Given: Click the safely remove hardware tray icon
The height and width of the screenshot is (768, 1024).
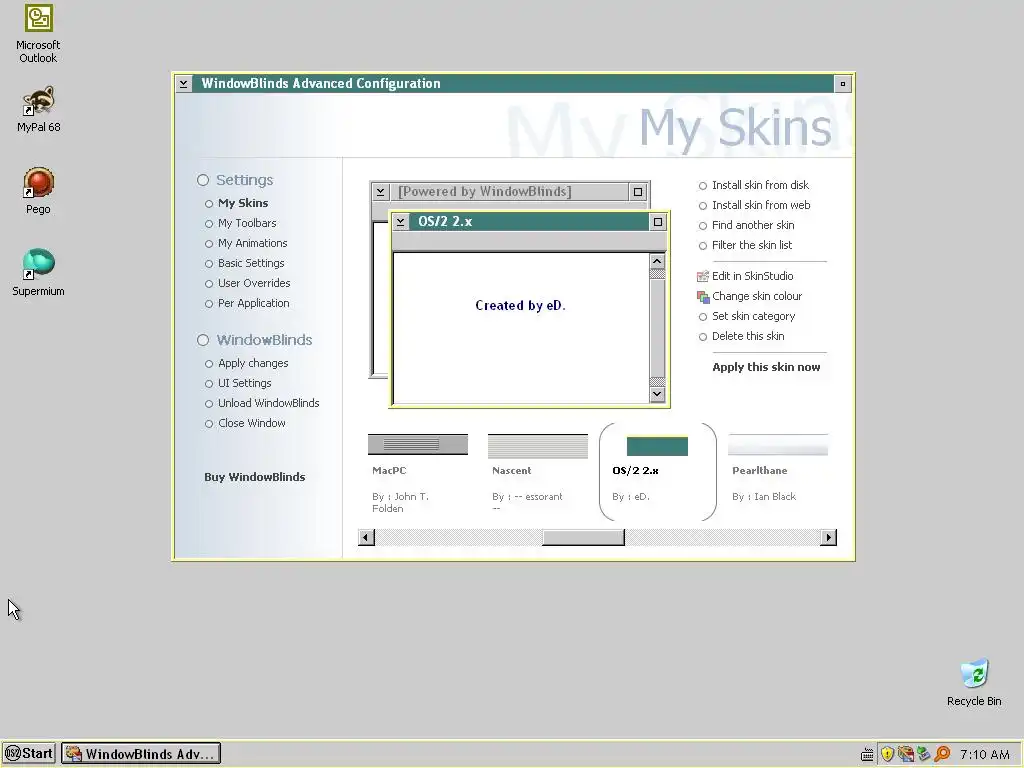Looking at the screenshot, I should tap(923, 754).
